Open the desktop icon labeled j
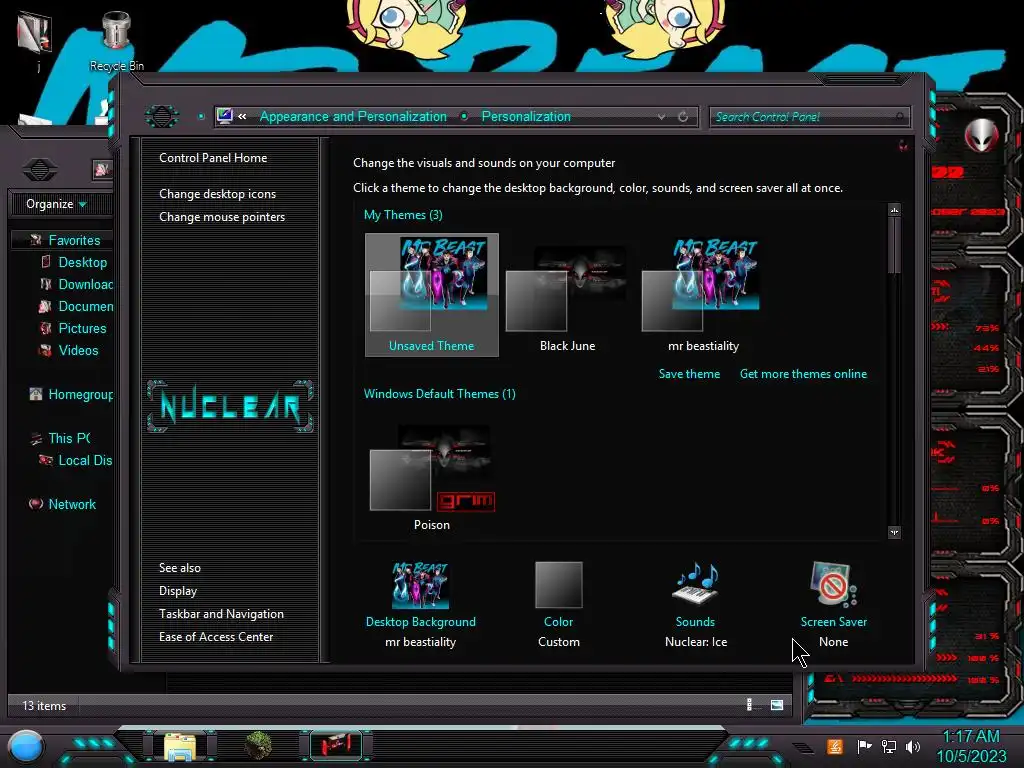 click(x=36, y=39)
